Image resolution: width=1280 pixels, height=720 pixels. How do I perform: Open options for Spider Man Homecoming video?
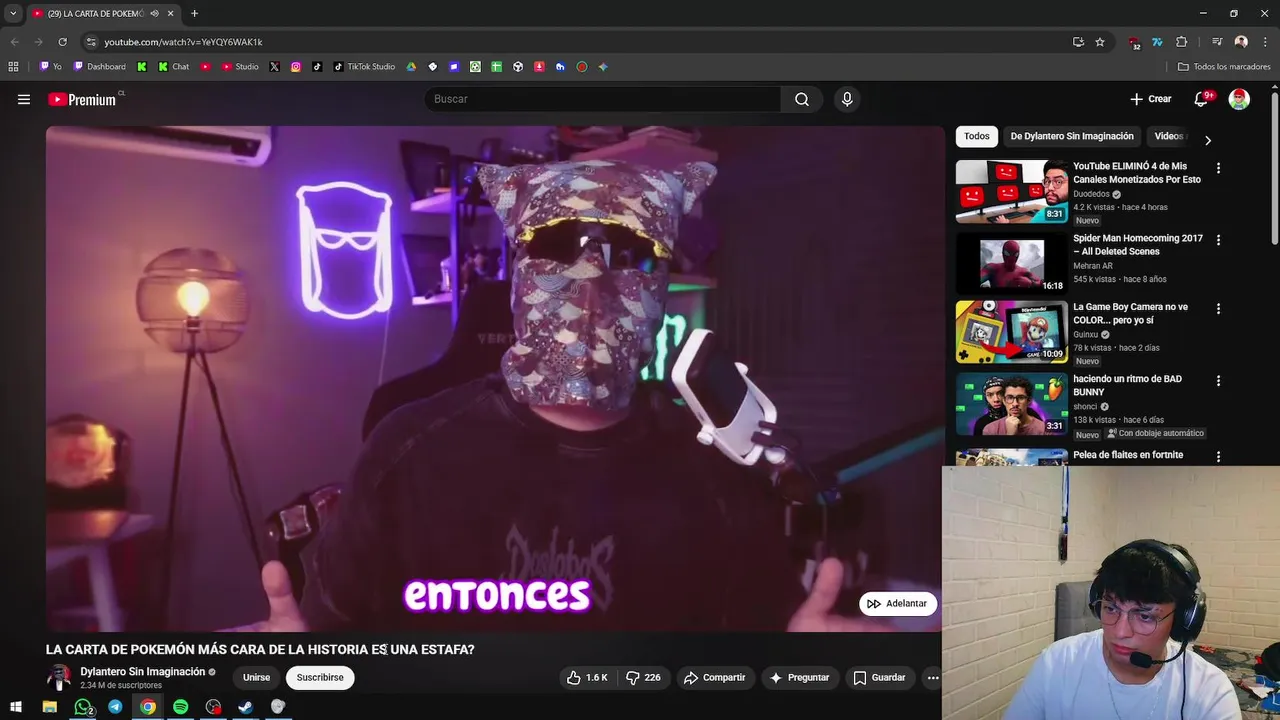coord(1218,240)
